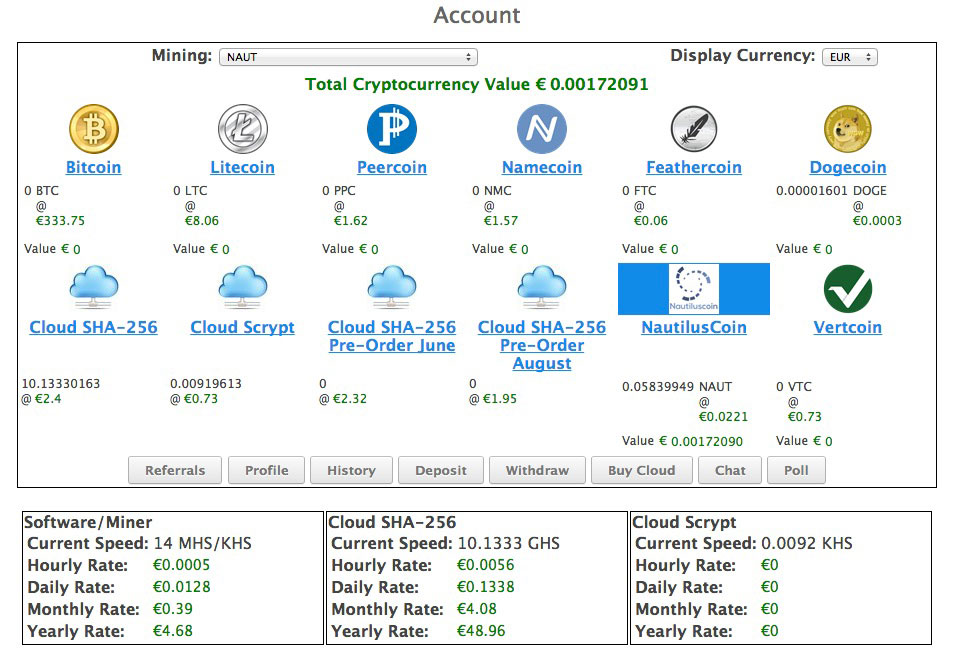Click the cloud icon above Pre-Order June
The height and width of the screenshot is (660, 955).
pos(392,287)
